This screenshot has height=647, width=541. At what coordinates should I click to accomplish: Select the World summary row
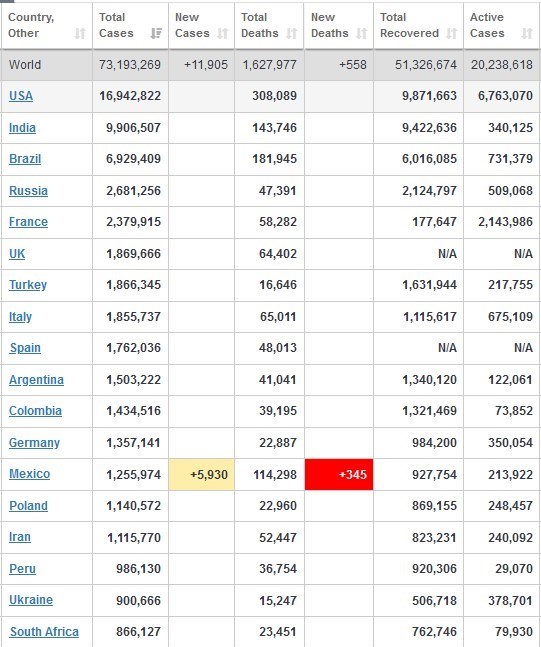click(x=270, y=65)
